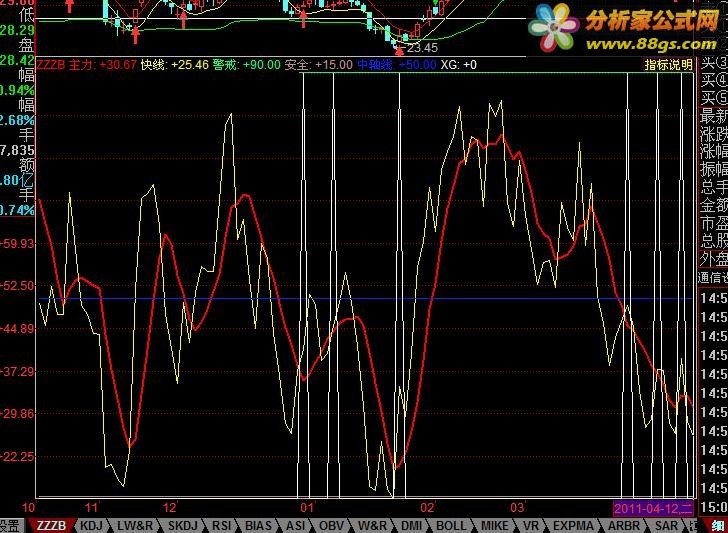
Task: Click the 29.86 axis label
Action: (19, 413)
